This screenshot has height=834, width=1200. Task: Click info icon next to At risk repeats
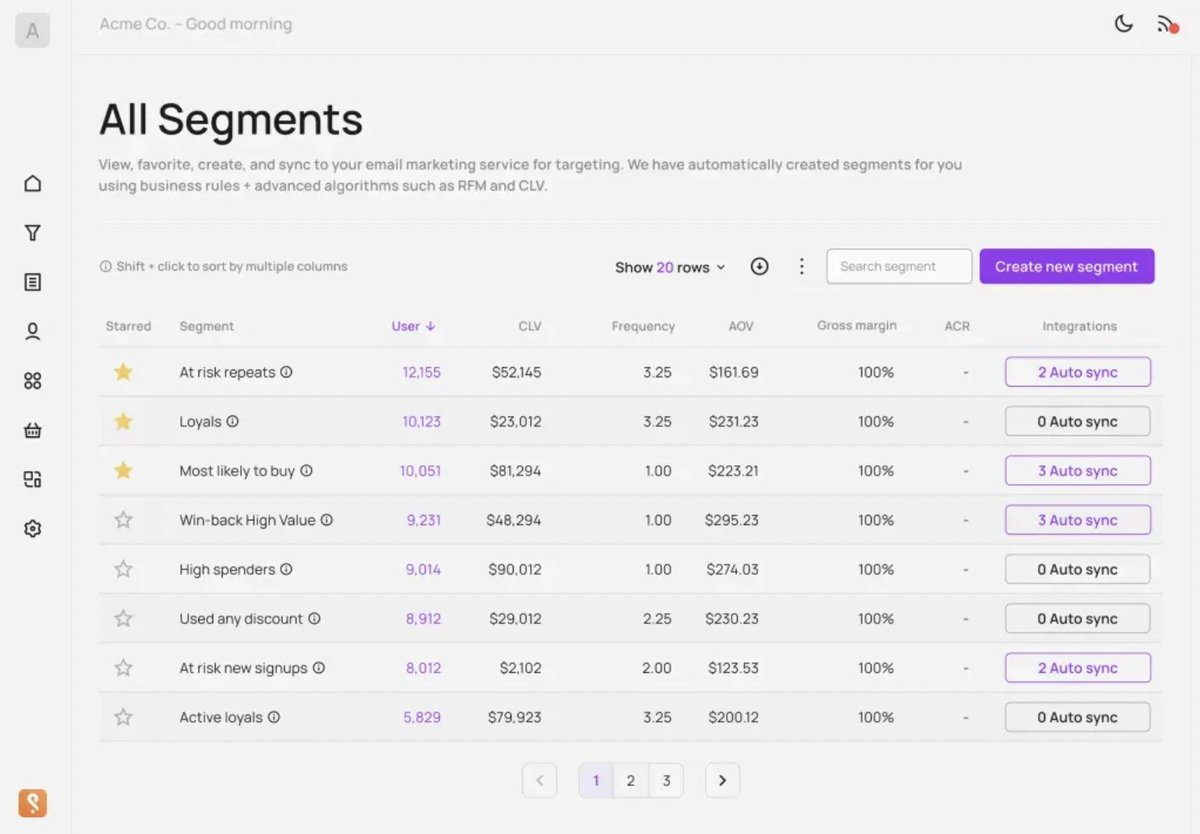[286, 372]
